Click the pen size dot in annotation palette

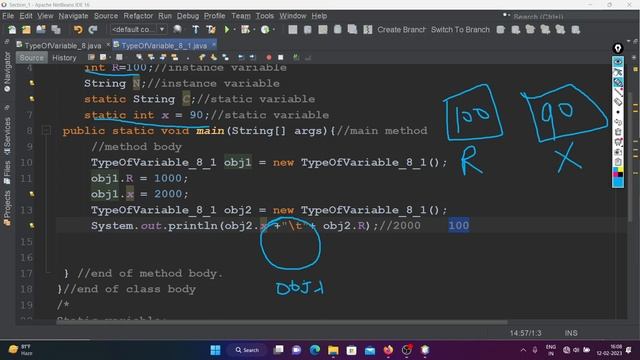coord(618,112)
